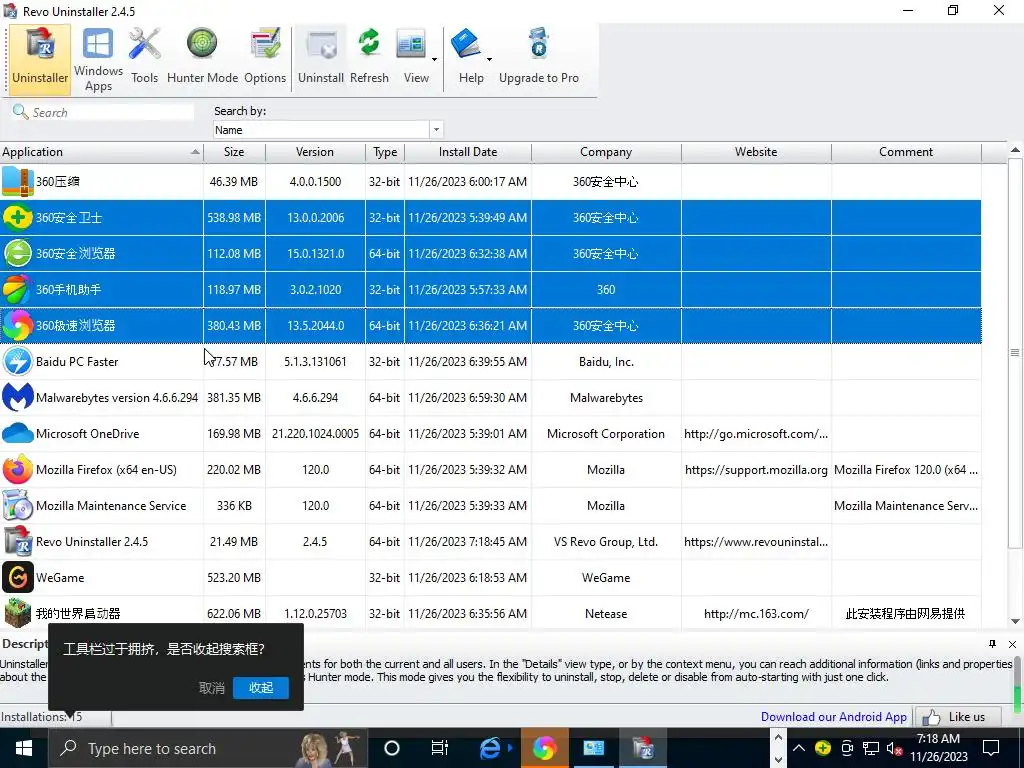Click the Cortana circle on the taskbar
The height and width of the screenshot is (768, 1024).
391,748
